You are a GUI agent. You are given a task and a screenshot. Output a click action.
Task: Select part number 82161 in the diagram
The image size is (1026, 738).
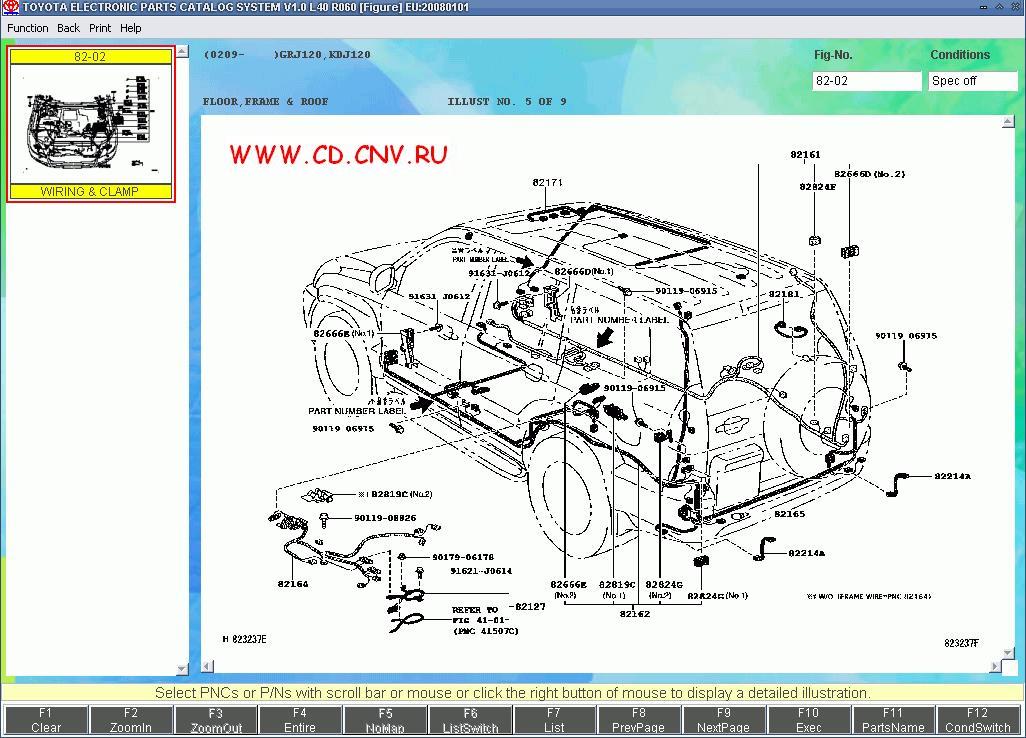point(805,154)
